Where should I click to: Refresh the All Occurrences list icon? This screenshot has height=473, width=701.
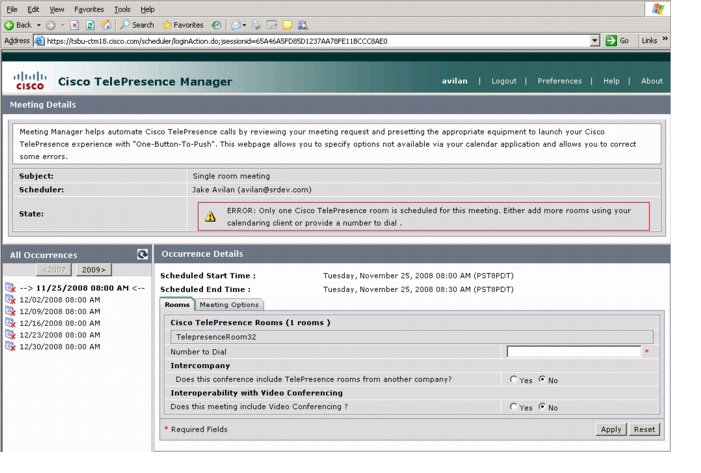(x=142, y=254)
